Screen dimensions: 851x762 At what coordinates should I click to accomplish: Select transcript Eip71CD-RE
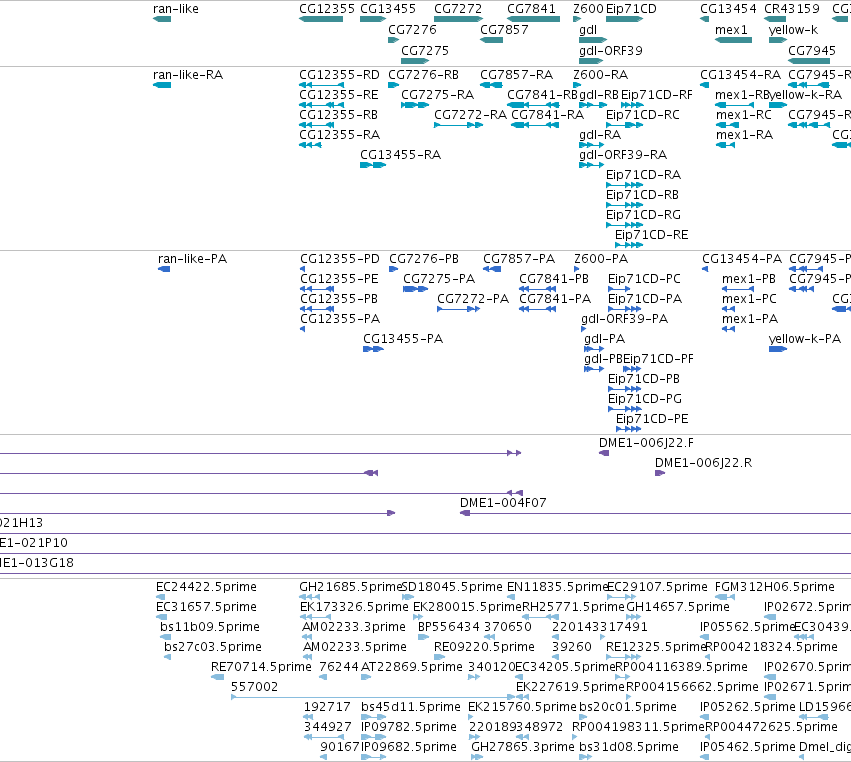tap(651, 234)
